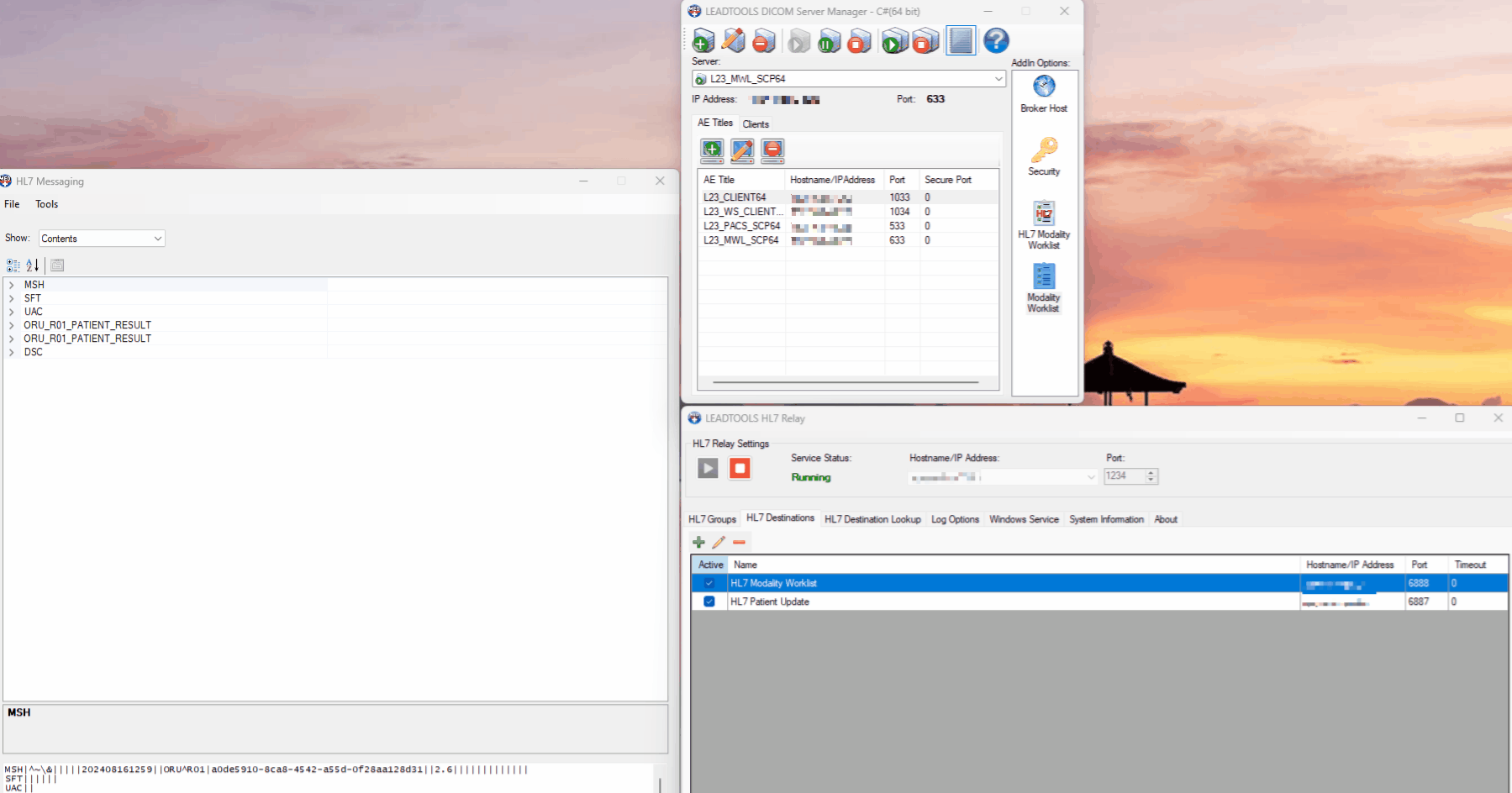
Task: Select the HL7 Destinations tab
Action: point(780,517)
